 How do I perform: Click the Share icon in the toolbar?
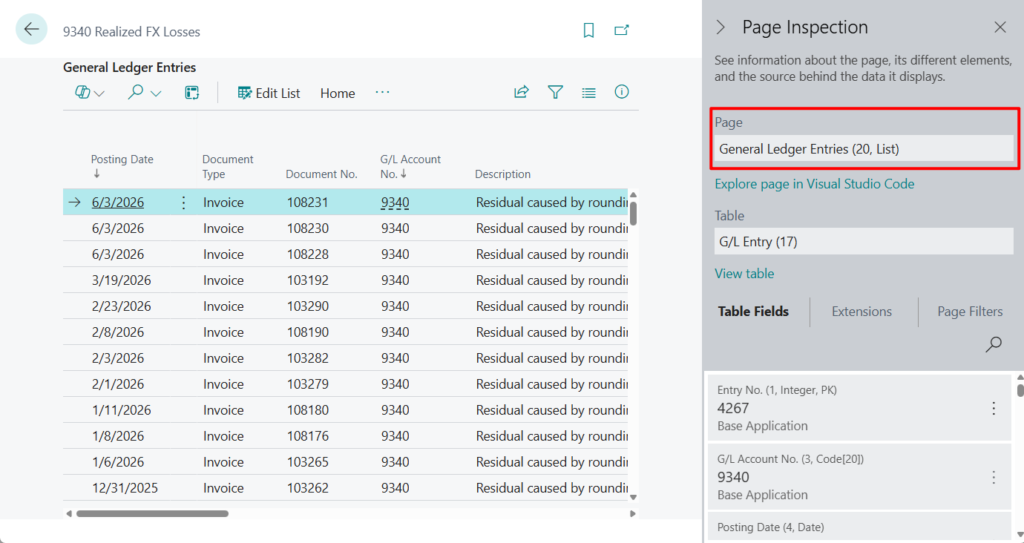(x=521, y=92)
